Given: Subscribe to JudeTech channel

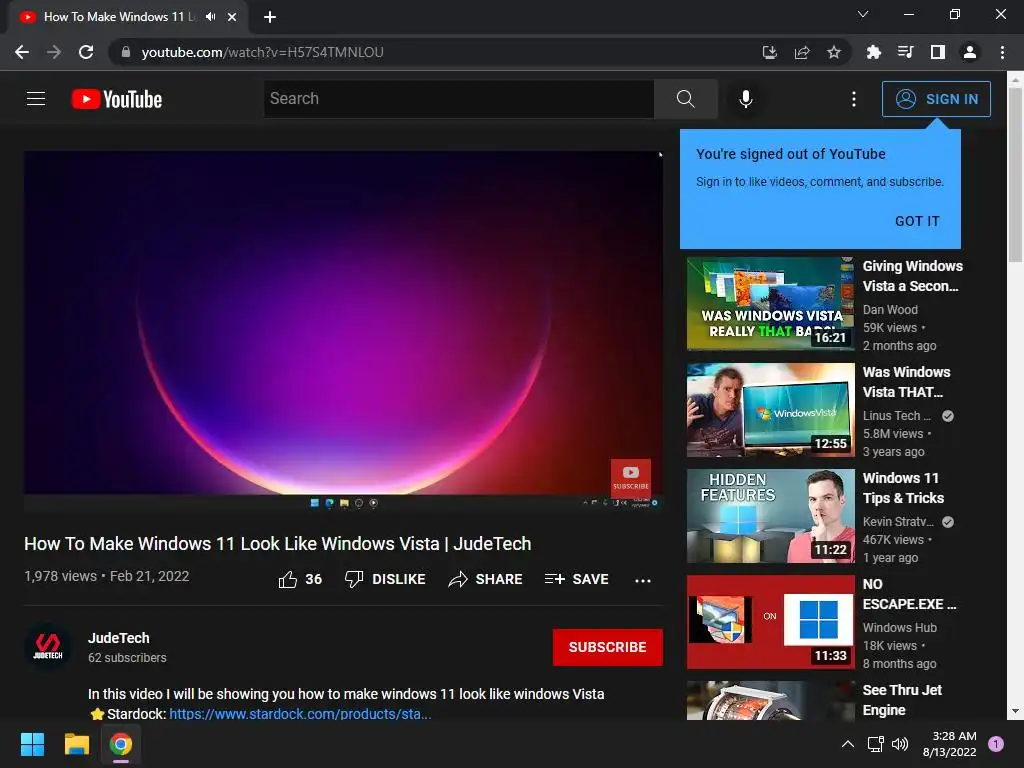Looking at the screenshot, I should point(607,647).
